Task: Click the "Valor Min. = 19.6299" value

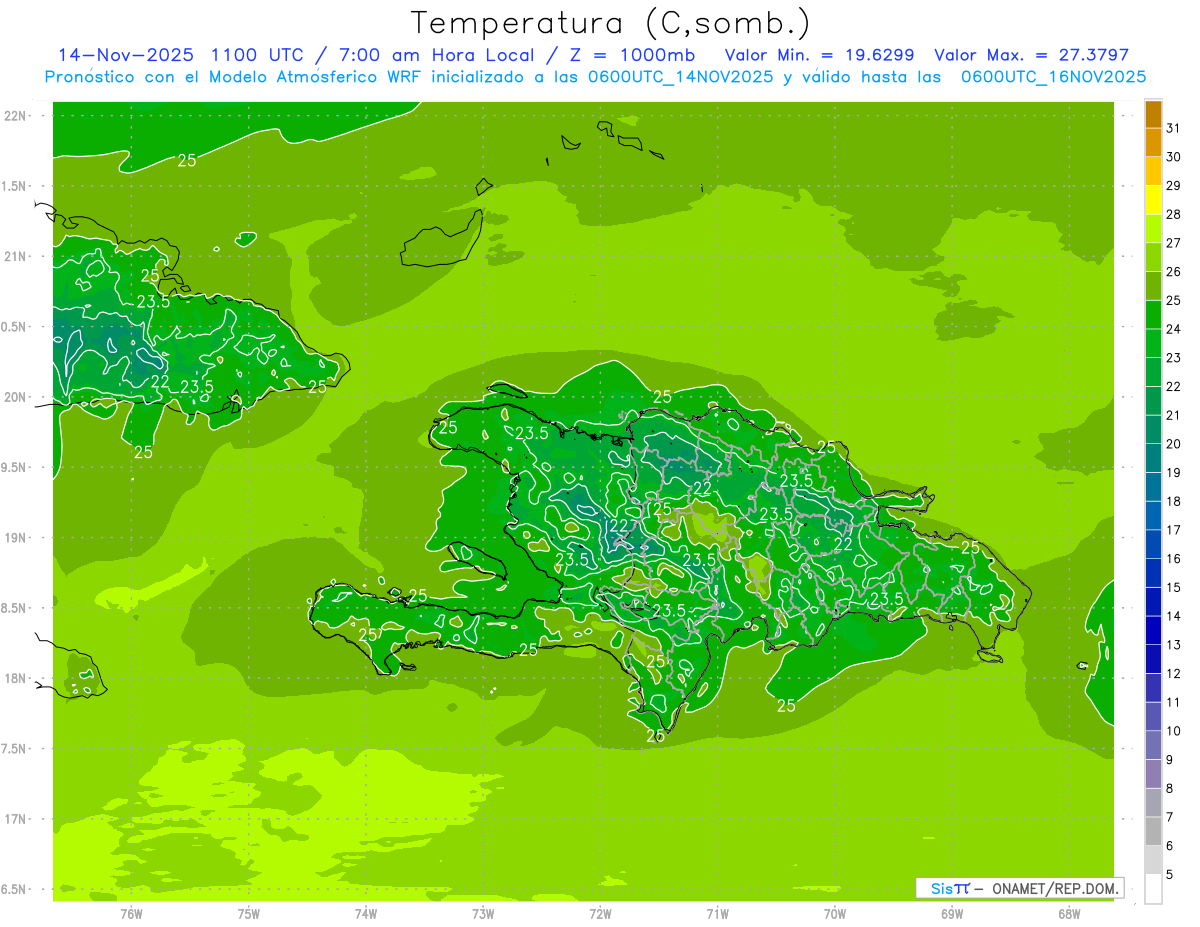Action: click(819, 55)
